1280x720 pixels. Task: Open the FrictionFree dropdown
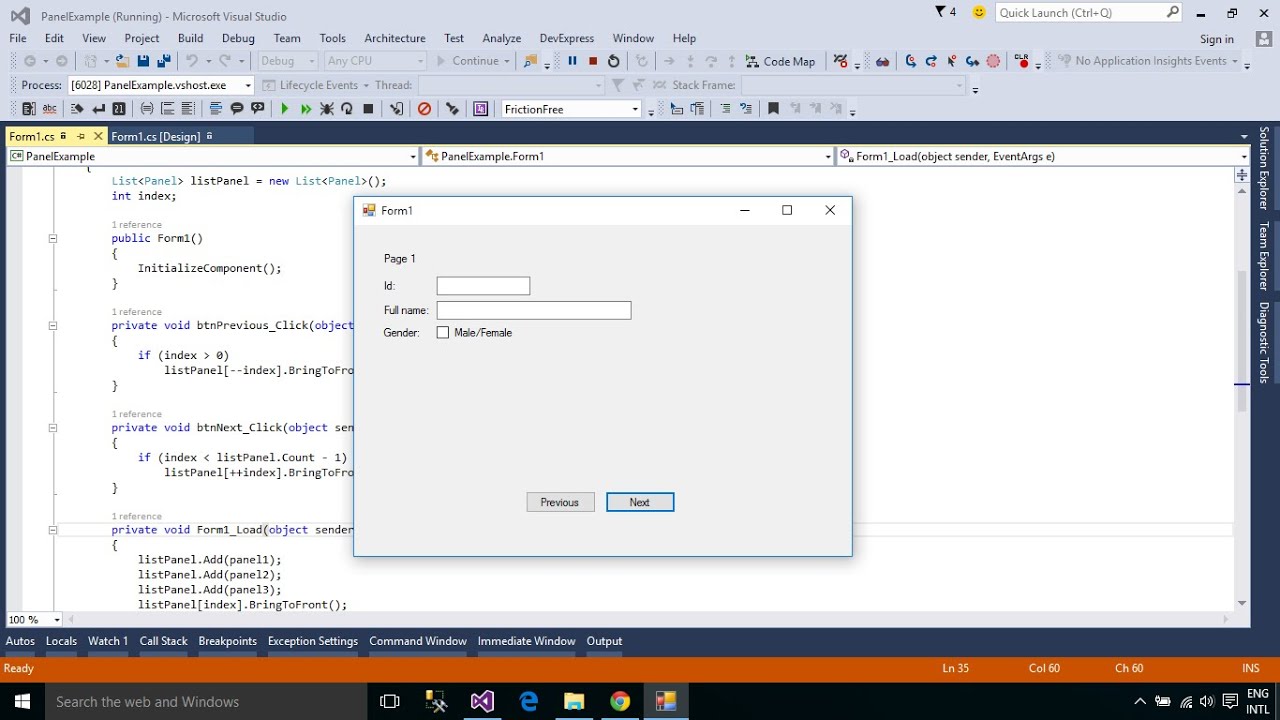click(635, 109)
